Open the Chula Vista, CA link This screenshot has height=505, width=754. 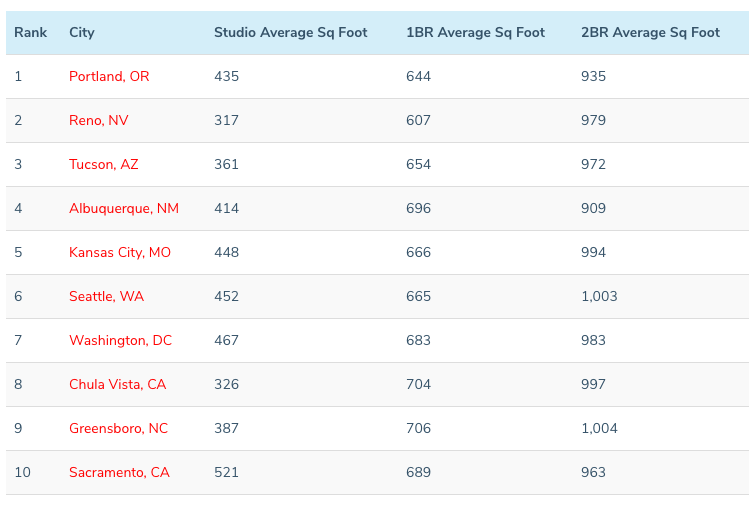tap(117, 385)
